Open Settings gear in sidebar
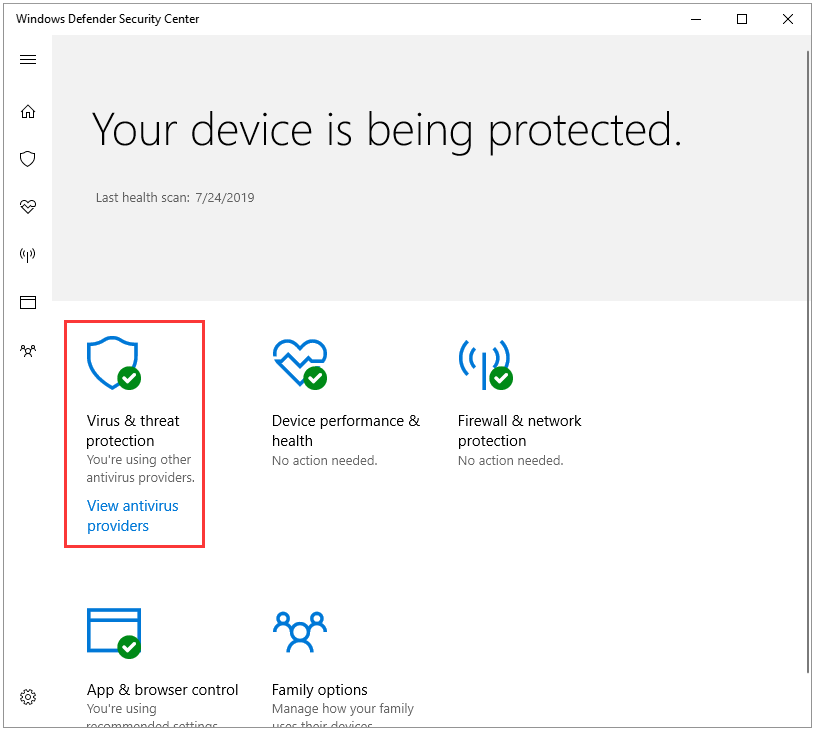 tap(28, 697)
